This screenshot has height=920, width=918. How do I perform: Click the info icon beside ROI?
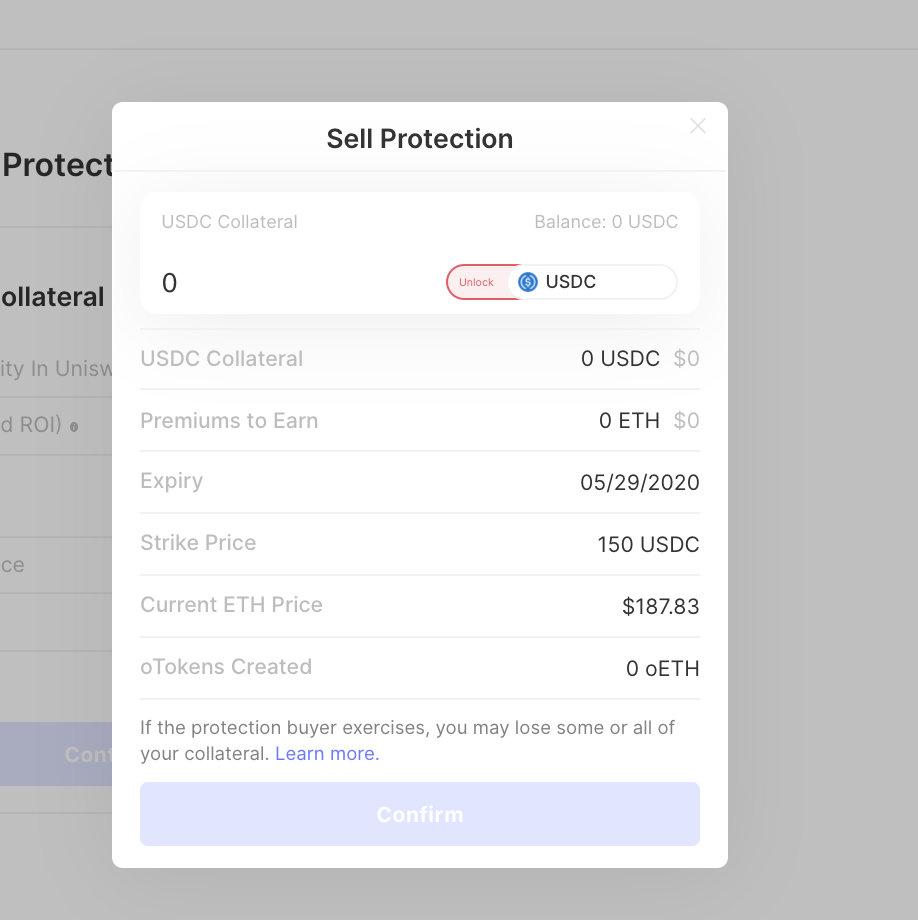pyautogui.click(x=74, y=426)
